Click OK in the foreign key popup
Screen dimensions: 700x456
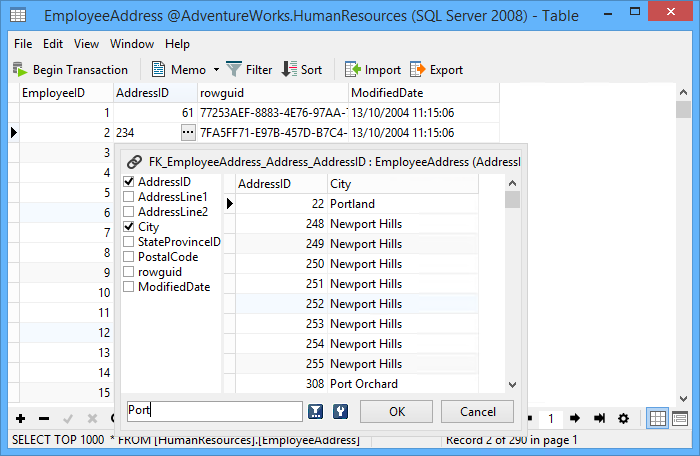pos(396,411)
